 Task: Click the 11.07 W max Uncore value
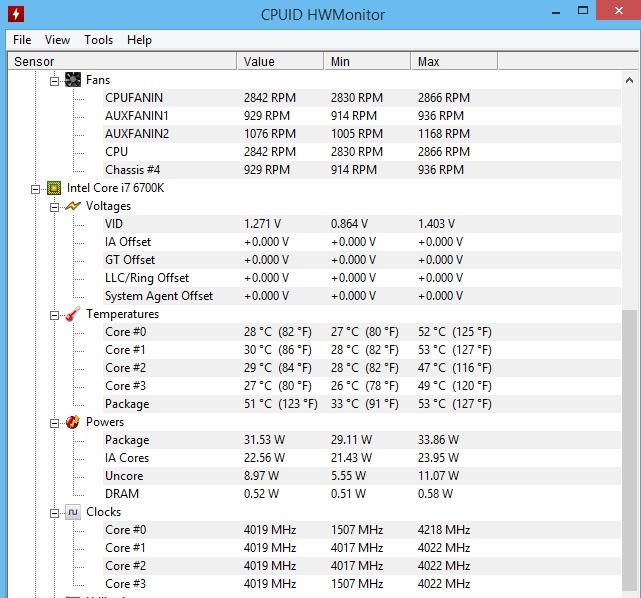(438, 476)
